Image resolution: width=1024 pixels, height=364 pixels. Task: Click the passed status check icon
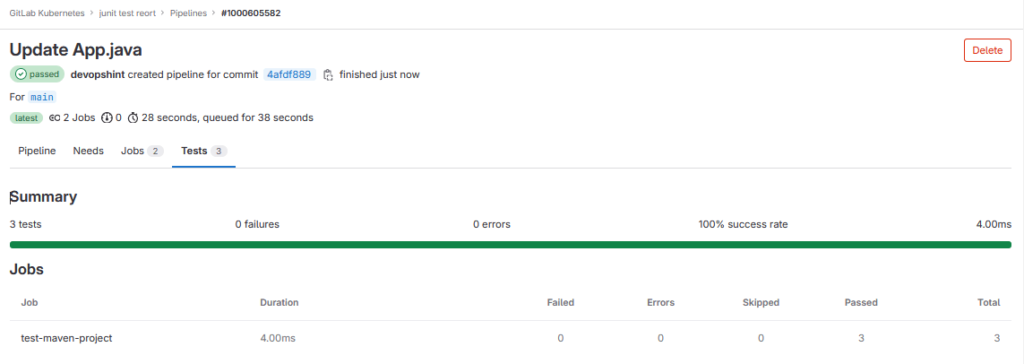[x=20, y=74]
